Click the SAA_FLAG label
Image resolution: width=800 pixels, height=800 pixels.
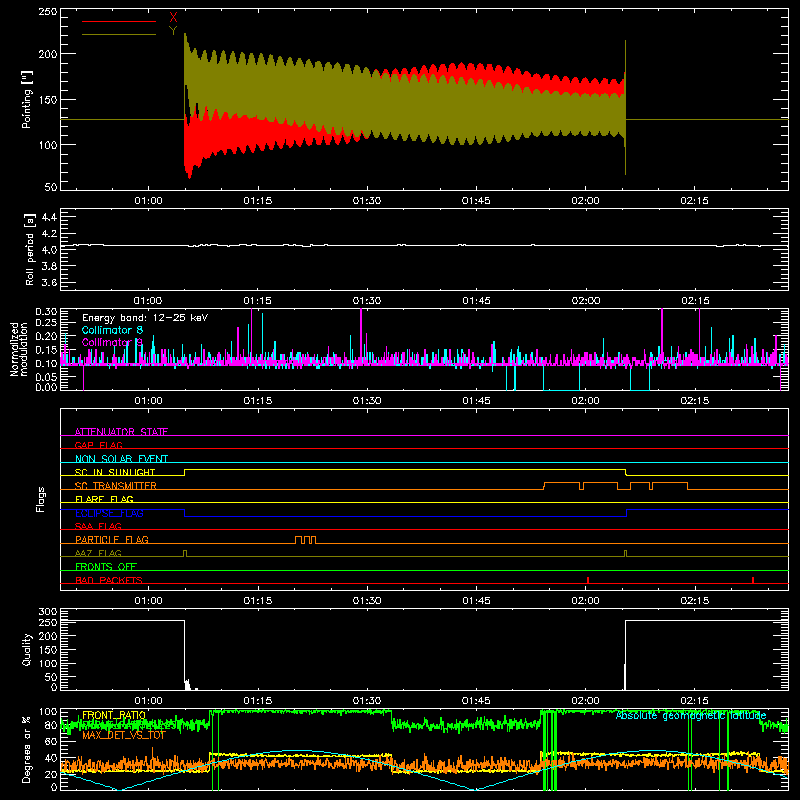point(98,526)
